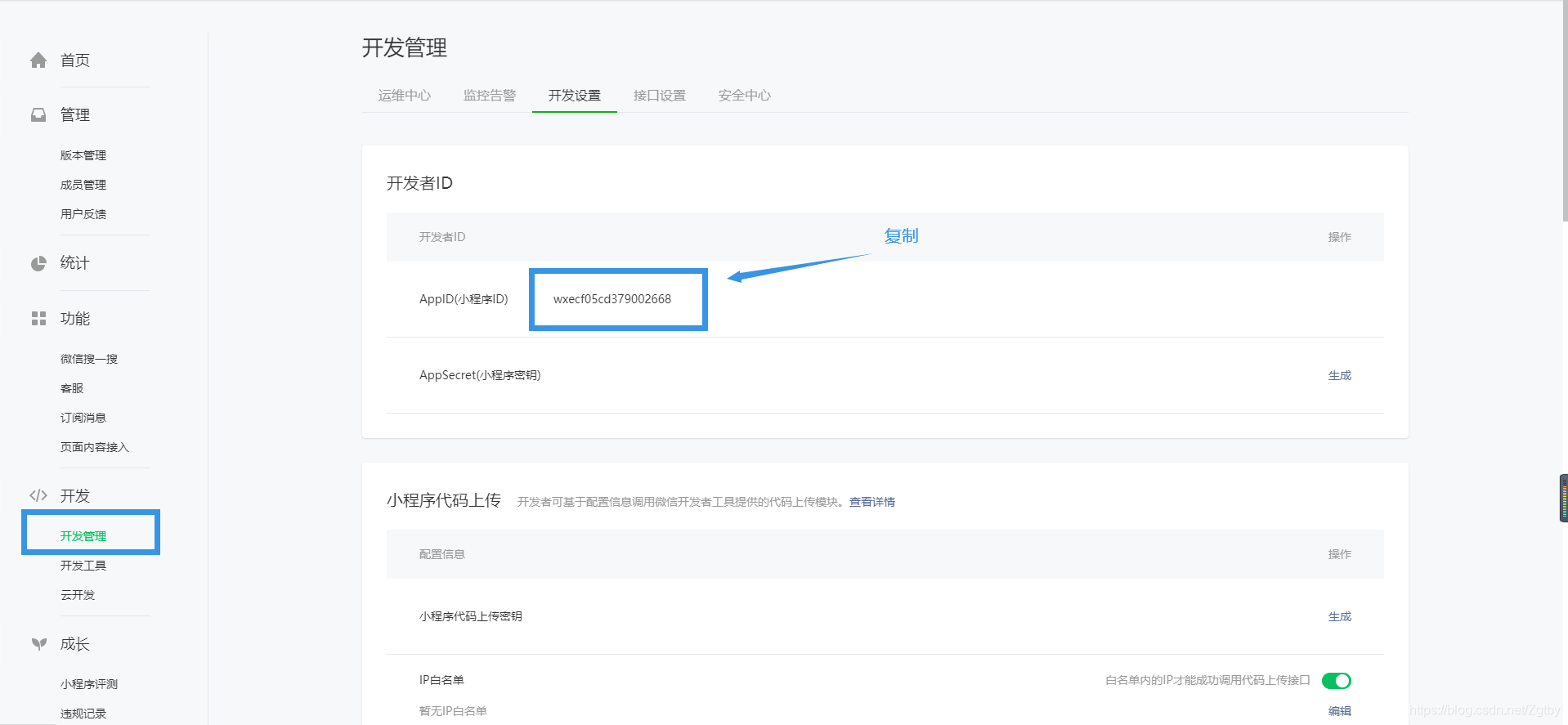Open 用户反馈 in the sidebar
Image resolution: width=1568 pixels, height=725 pixels.
(83, 214)
